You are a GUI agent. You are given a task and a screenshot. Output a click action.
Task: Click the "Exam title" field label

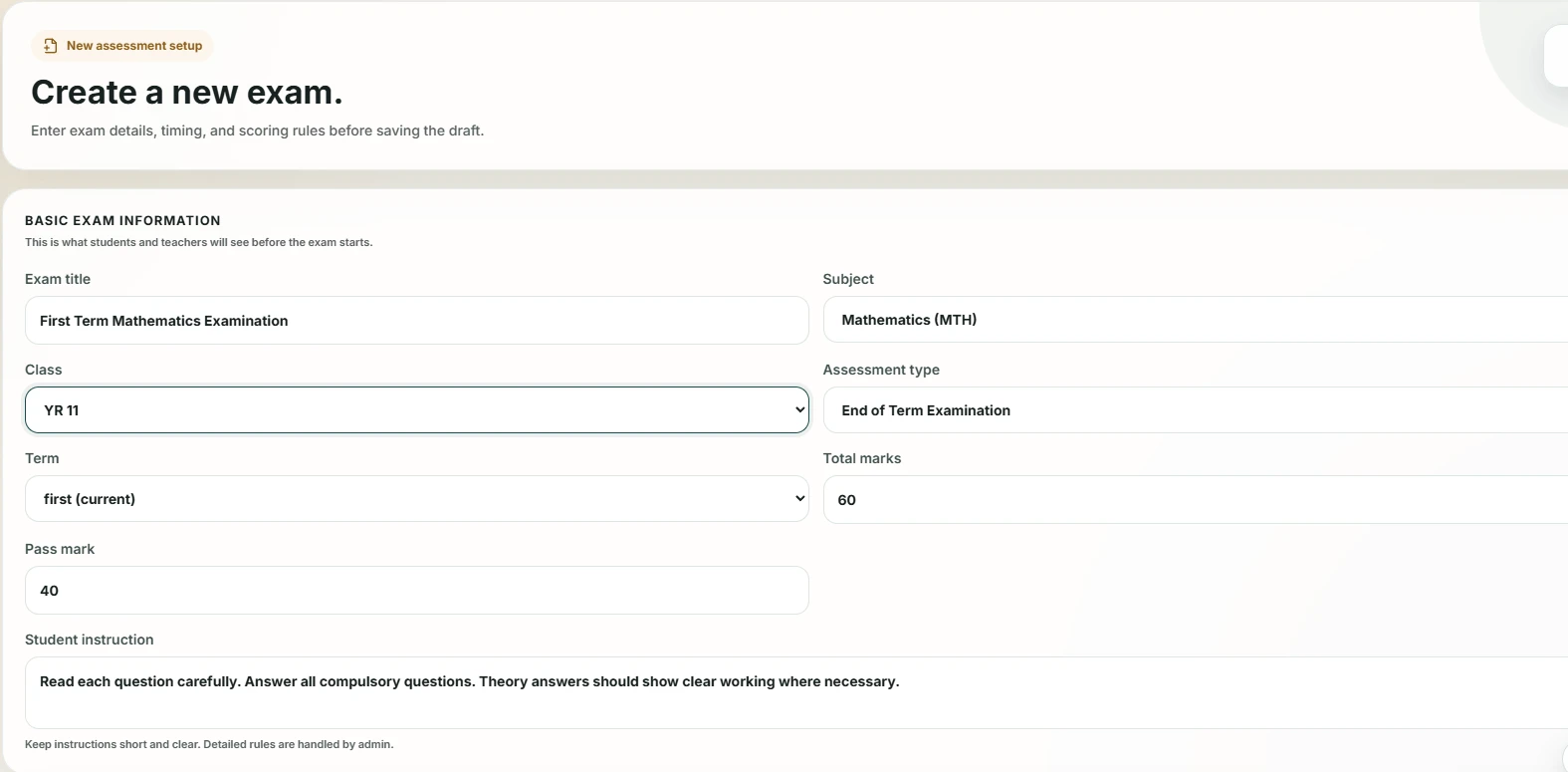click(58, 279)
